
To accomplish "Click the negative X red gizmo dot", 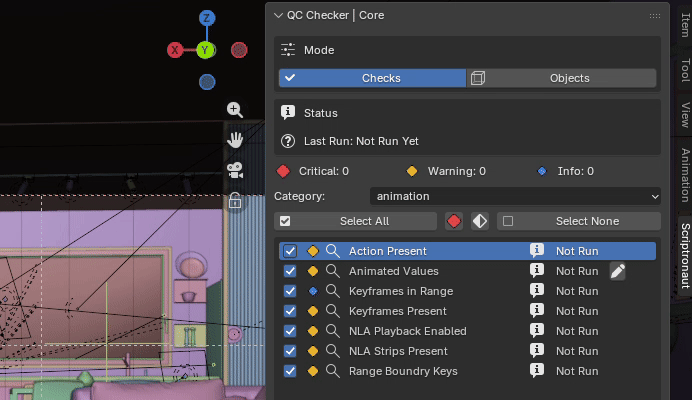I will [x=239, y=50].
